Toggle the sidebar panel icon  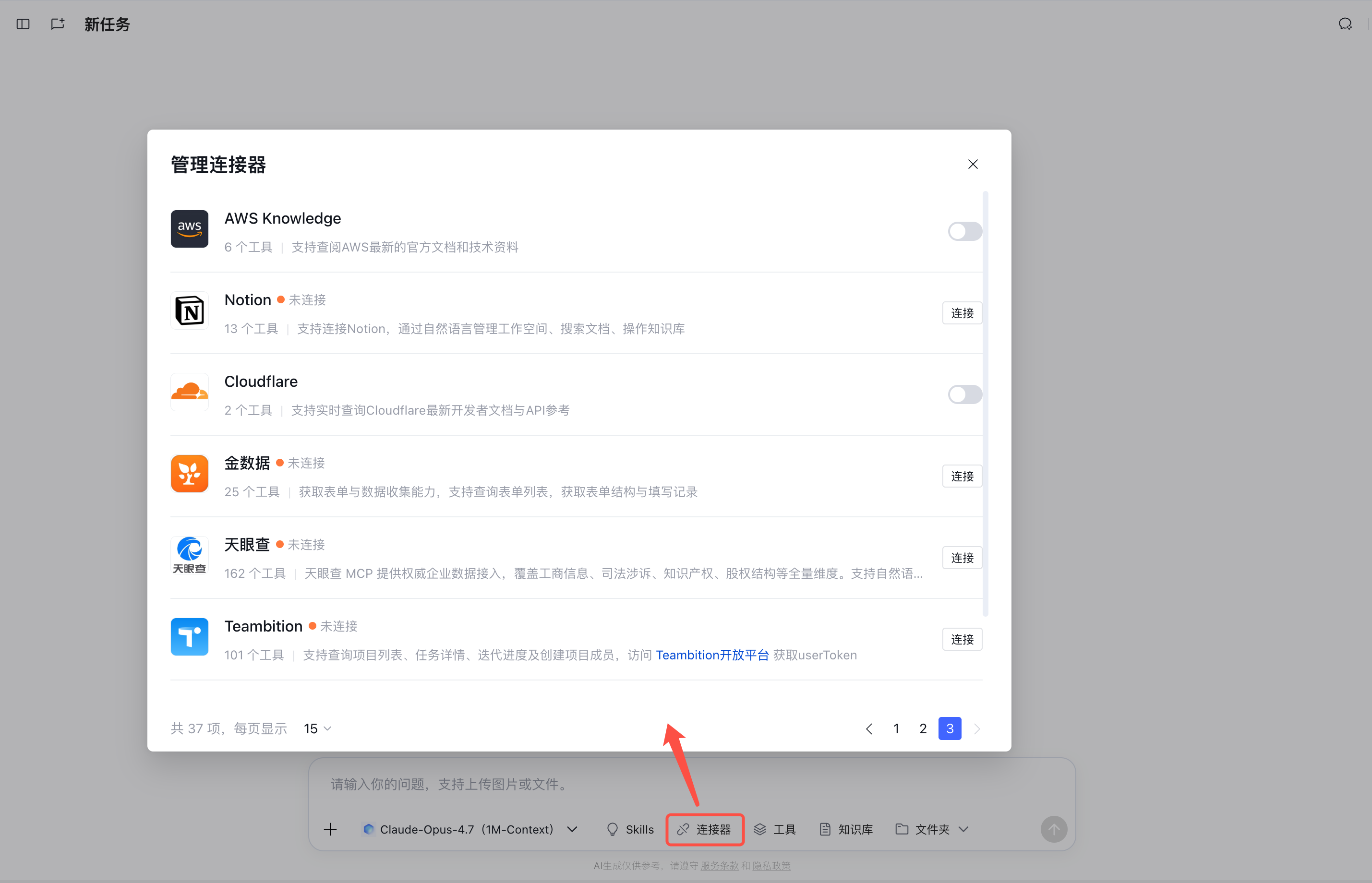(23, 24)
